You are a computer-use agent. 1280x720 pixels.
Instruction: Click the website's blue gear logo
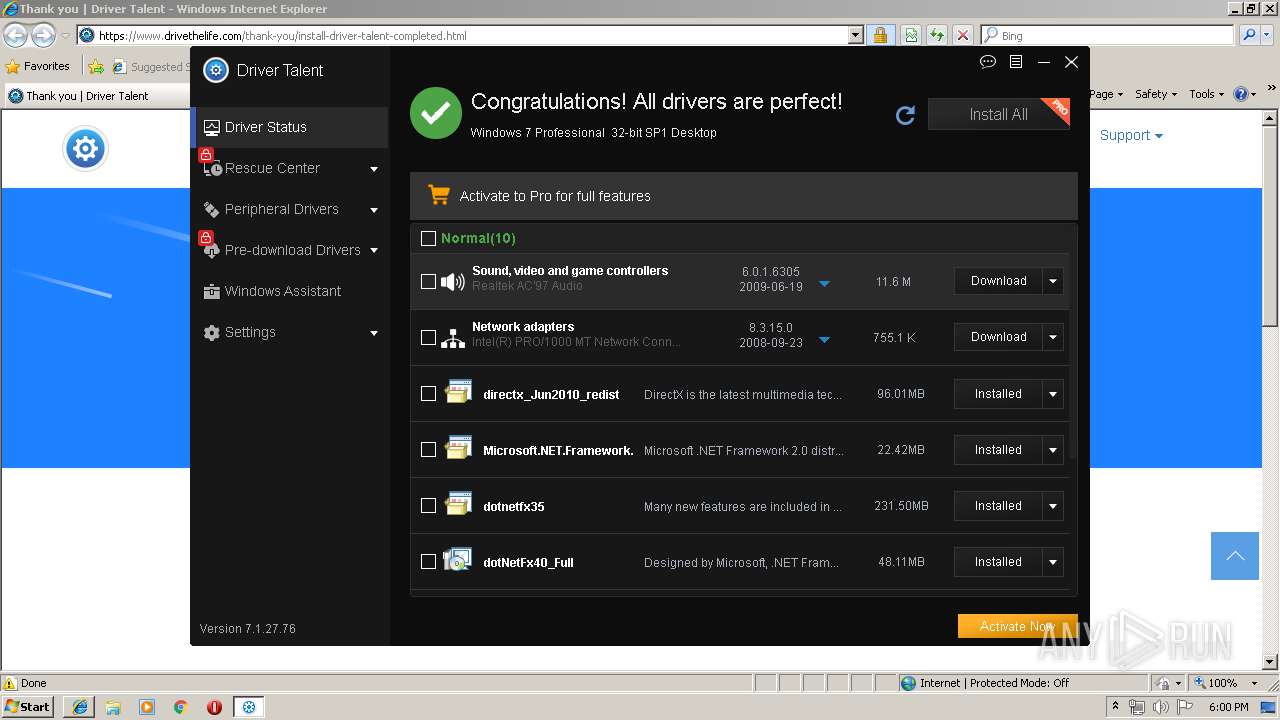point(85,149)
